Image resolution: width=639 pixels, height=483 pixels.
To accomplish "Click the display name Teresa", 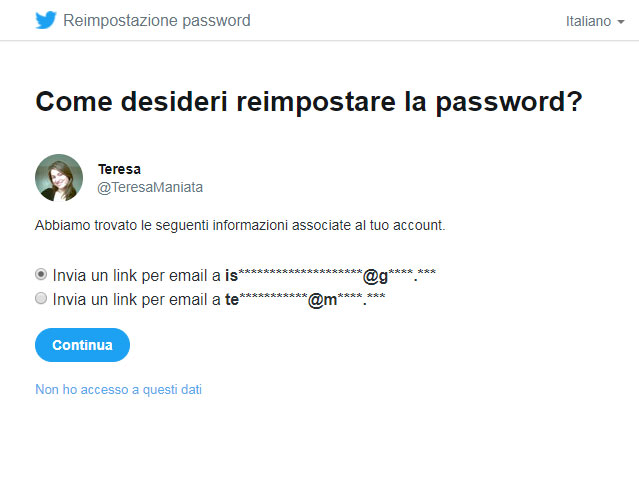I will [x=119, y=169].
